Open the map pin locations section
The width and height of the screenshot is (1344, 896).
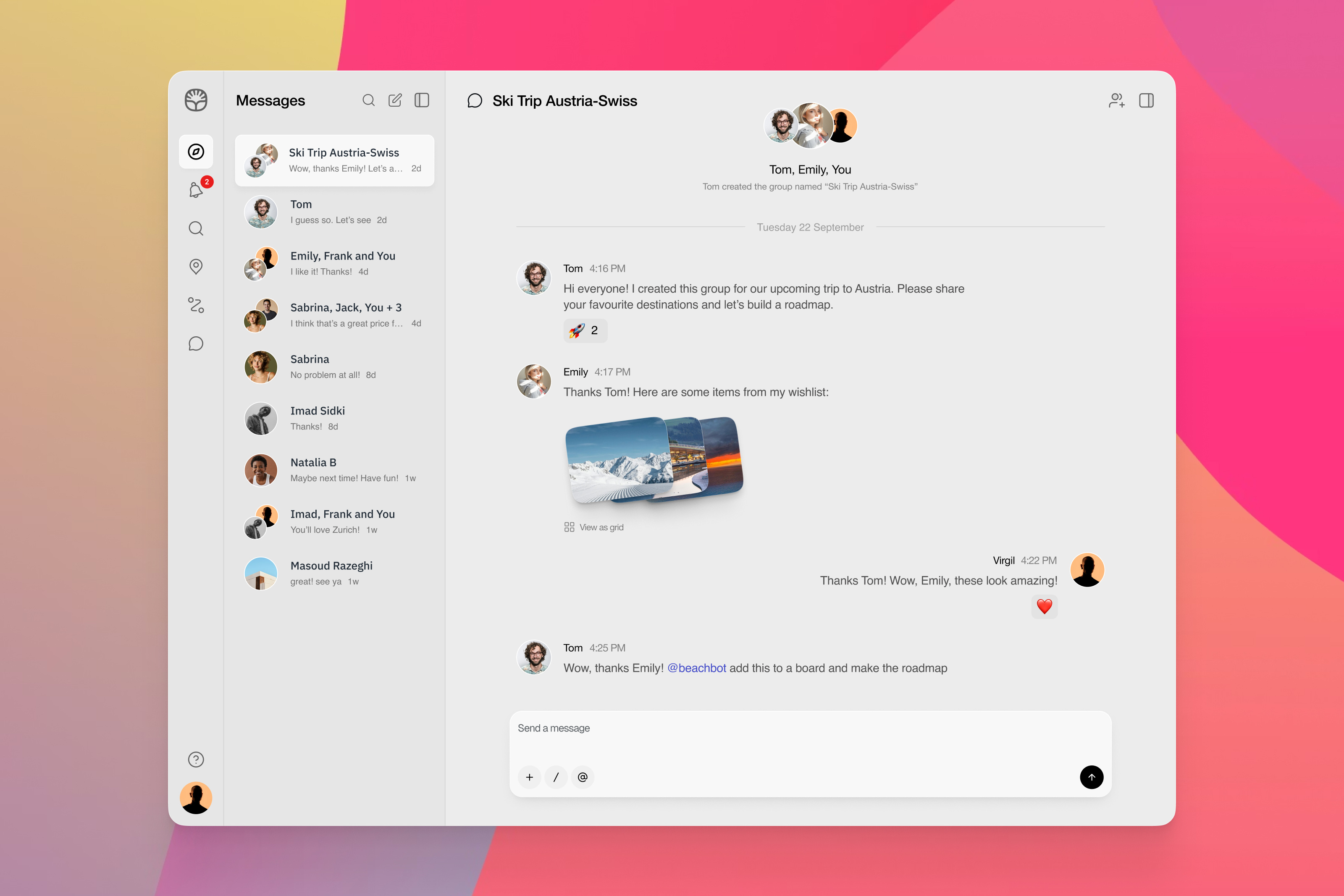[x=196, y=266]
